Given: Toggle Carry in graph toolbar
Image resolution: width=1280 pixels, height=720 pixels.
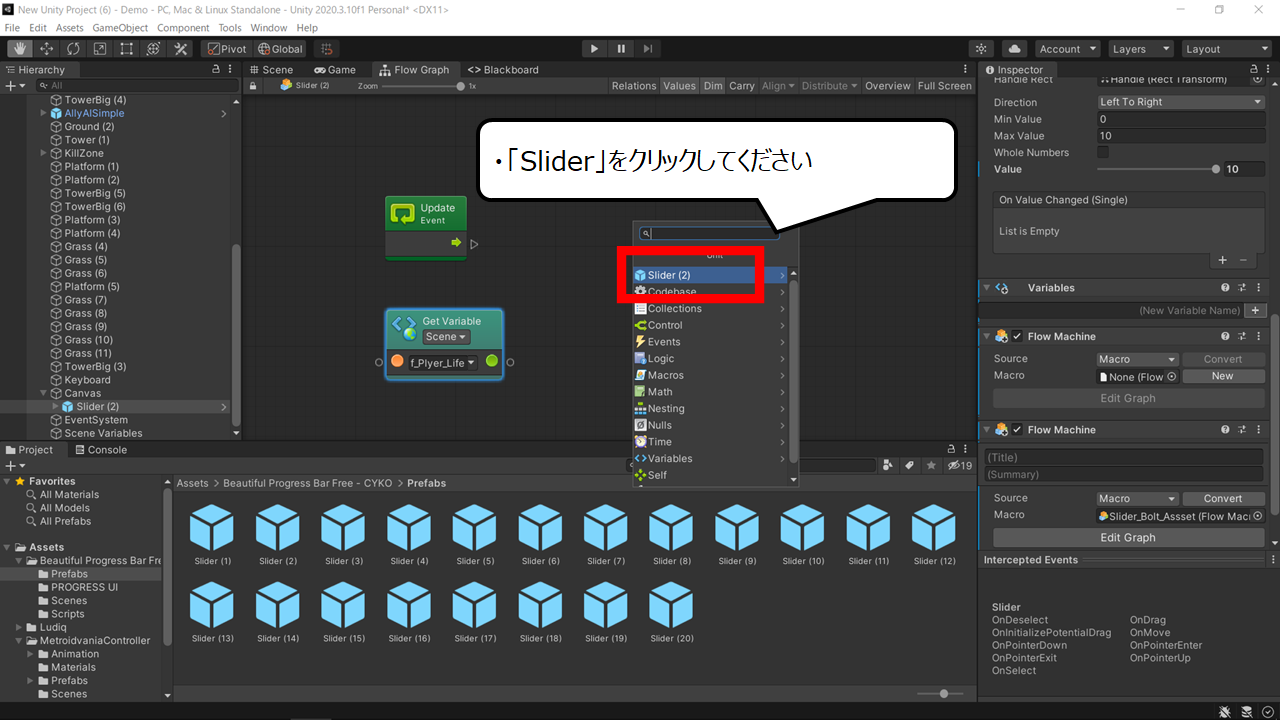Looking at the screenshot, I should (742, 86).
